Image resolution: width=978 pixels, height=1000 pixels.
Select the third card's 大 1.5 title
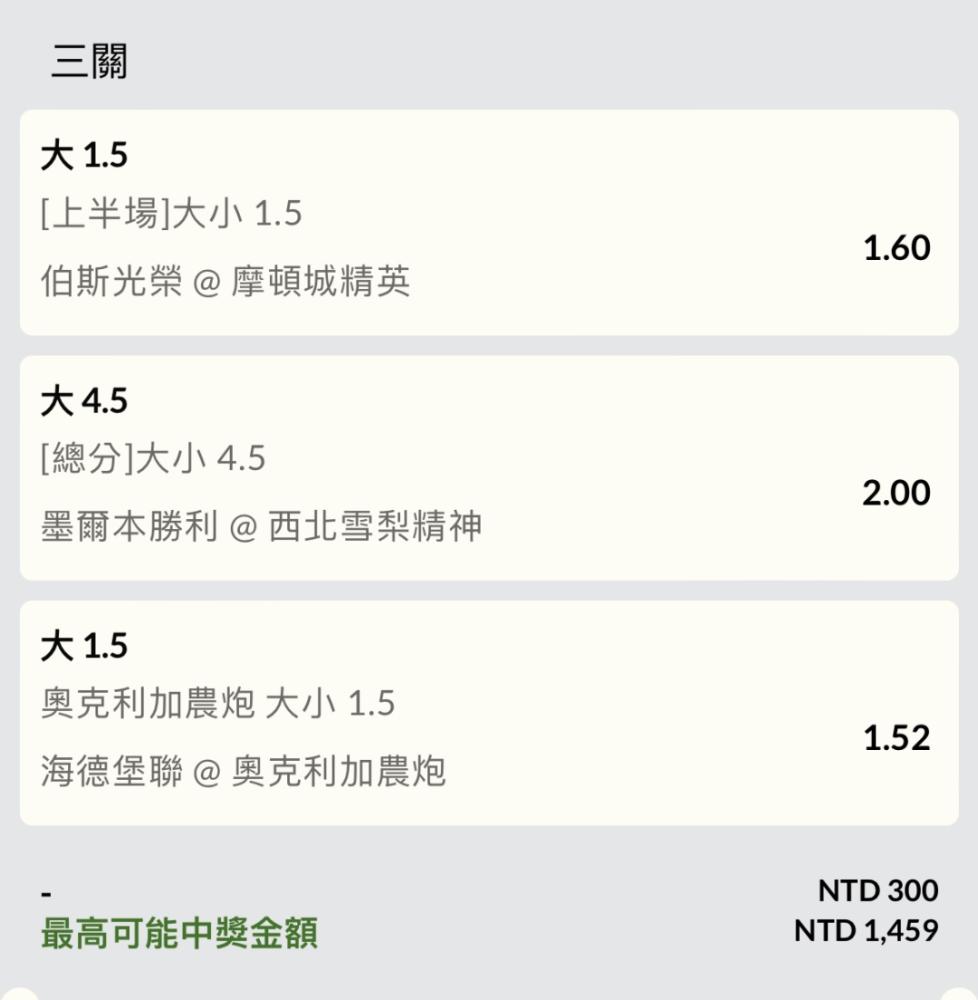(84, 645)
